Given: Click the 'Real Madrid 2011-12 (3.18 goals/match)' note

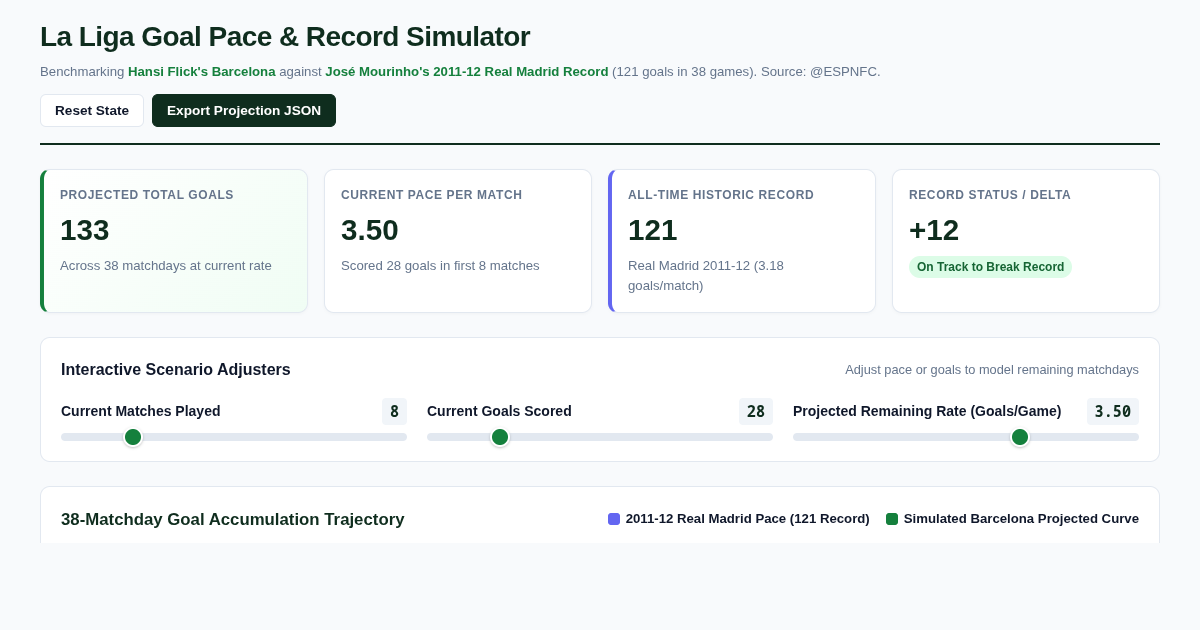Looking at the screenshot, I should [x=706, y=276].
